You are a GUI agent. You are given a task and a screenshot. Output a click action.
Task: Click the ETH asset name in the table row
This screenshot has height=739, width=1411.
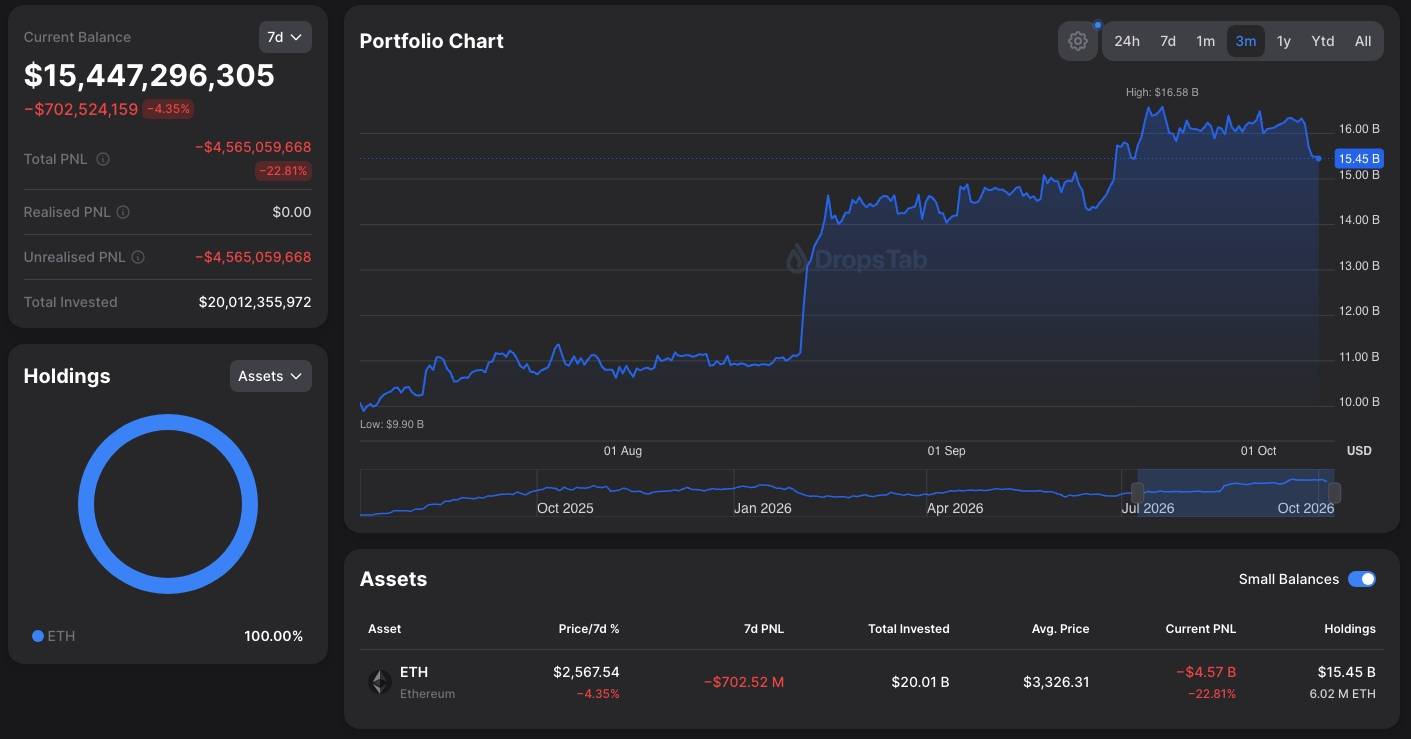(x=414, y=672)
